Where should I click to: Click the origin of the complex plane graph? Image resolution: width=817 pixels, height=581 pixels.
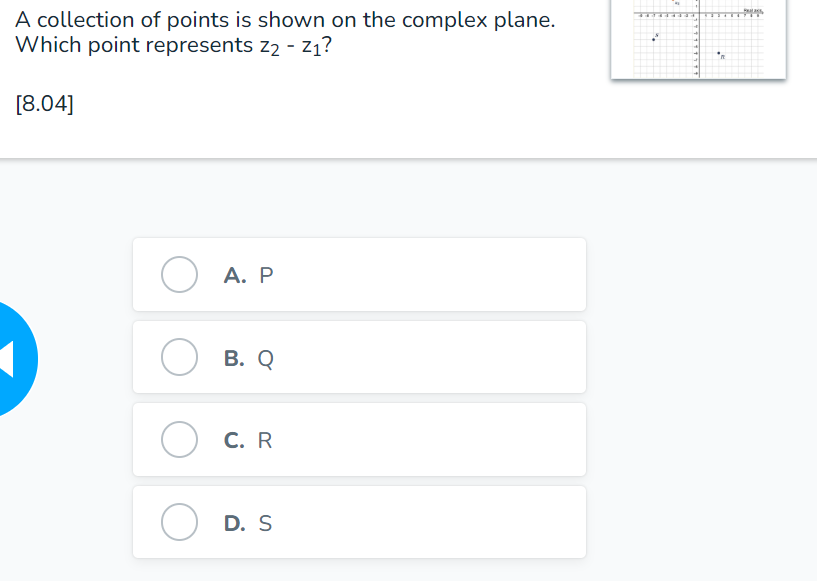coord(699,12)
